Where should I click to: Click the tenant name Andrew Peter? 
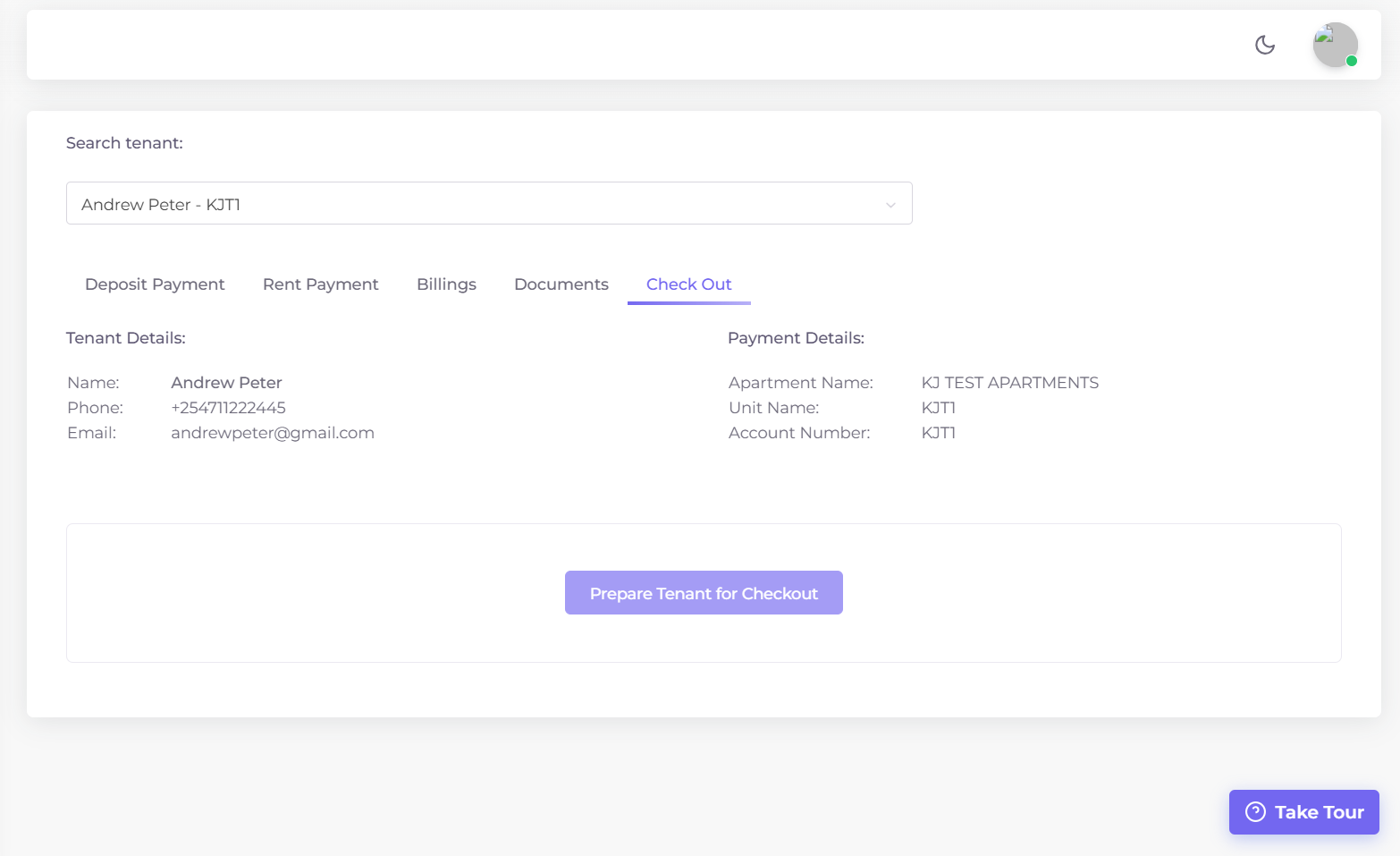coord(226,383)
